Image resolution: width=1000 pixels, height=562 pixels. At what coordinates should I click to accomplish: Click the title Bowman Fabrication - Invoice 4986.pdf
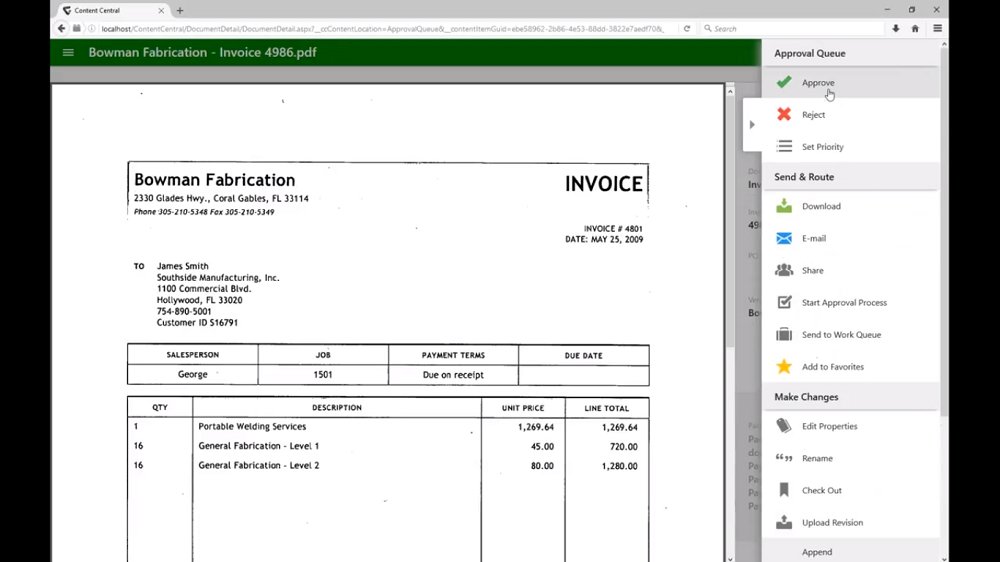click(202, 52)
